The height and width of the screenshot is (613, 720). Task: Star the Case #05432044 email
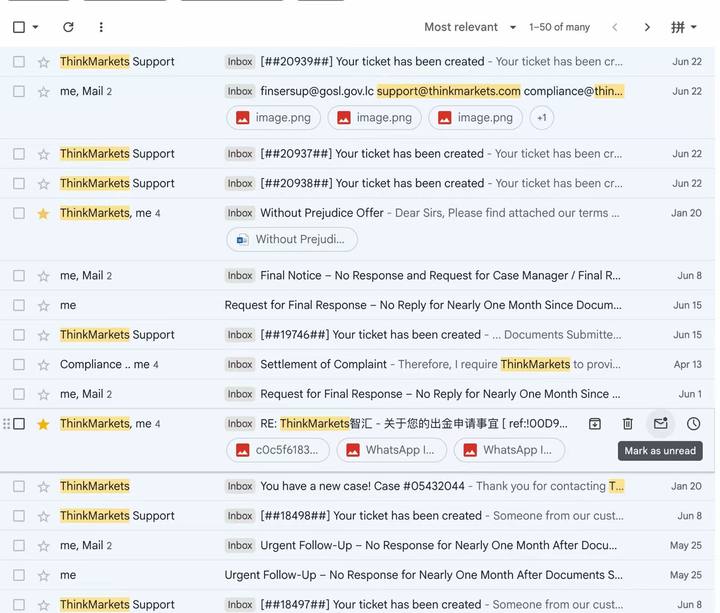(44, 486)
